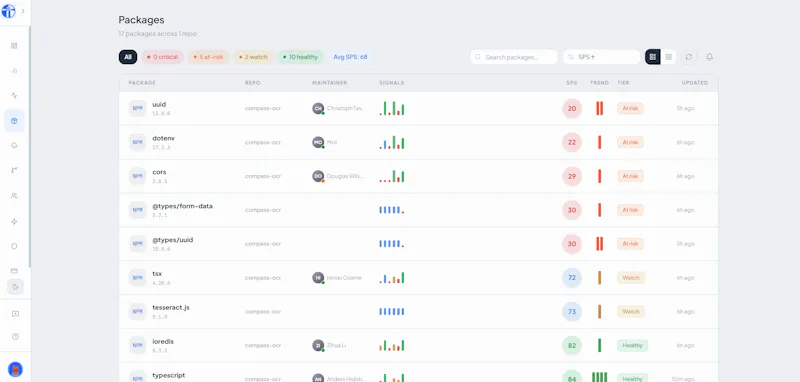Click the refresh packages icon
Screen dimensions: 800x382
coord(689,57)
